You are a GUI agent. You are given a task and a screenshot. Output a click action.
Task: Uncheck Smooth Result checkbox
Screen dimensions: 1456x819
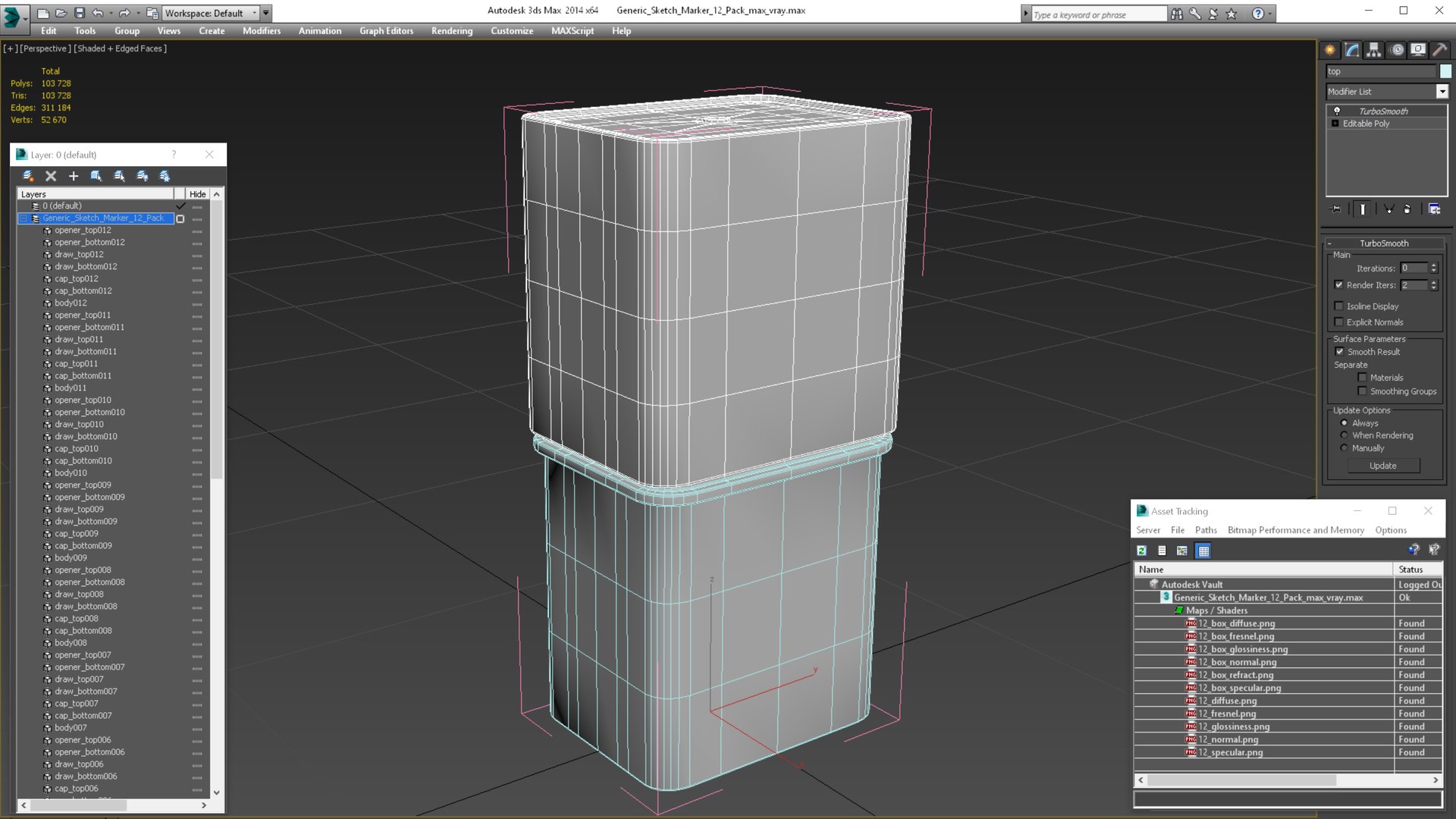point(1339,352)
